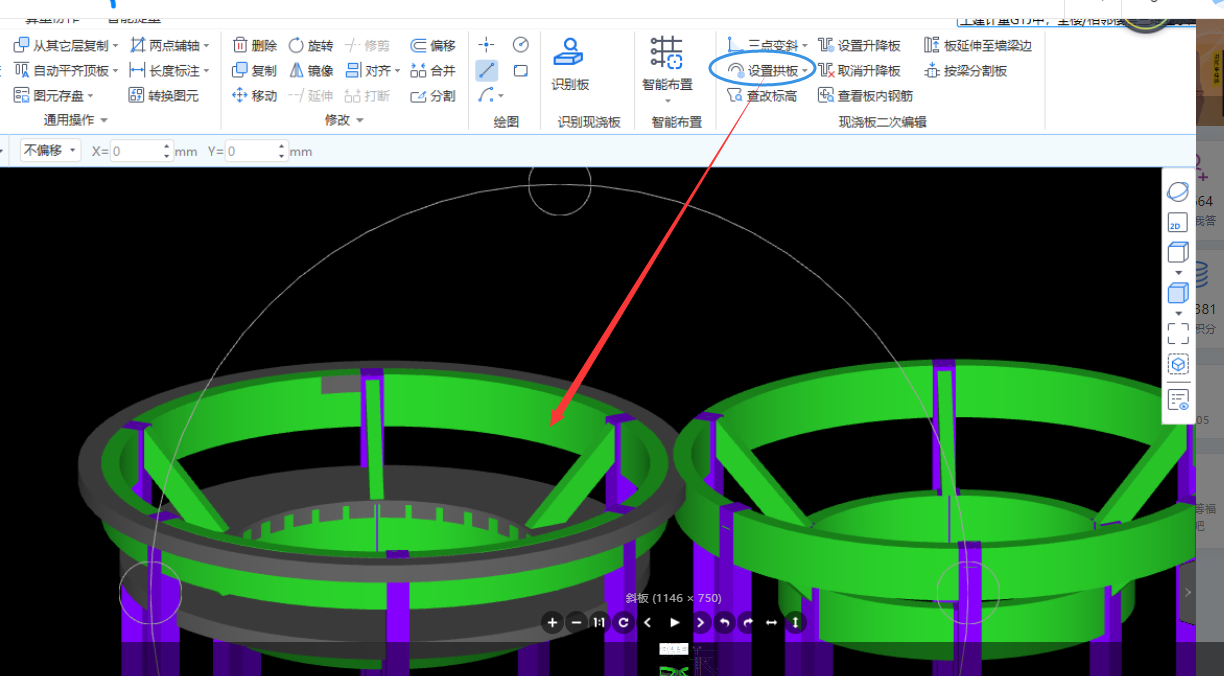The height and width of the screenshot is (676, 1224).
Task: Click the orbit view icon in side panel
Action: 1178,192
